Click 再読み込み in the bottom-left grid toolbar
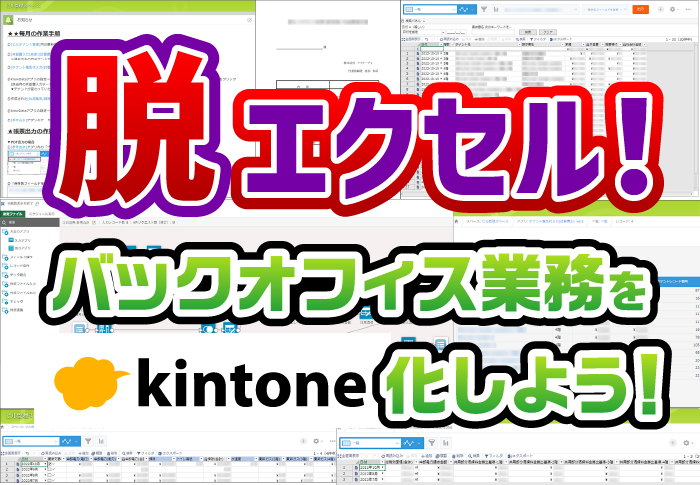 click(52, 453)
